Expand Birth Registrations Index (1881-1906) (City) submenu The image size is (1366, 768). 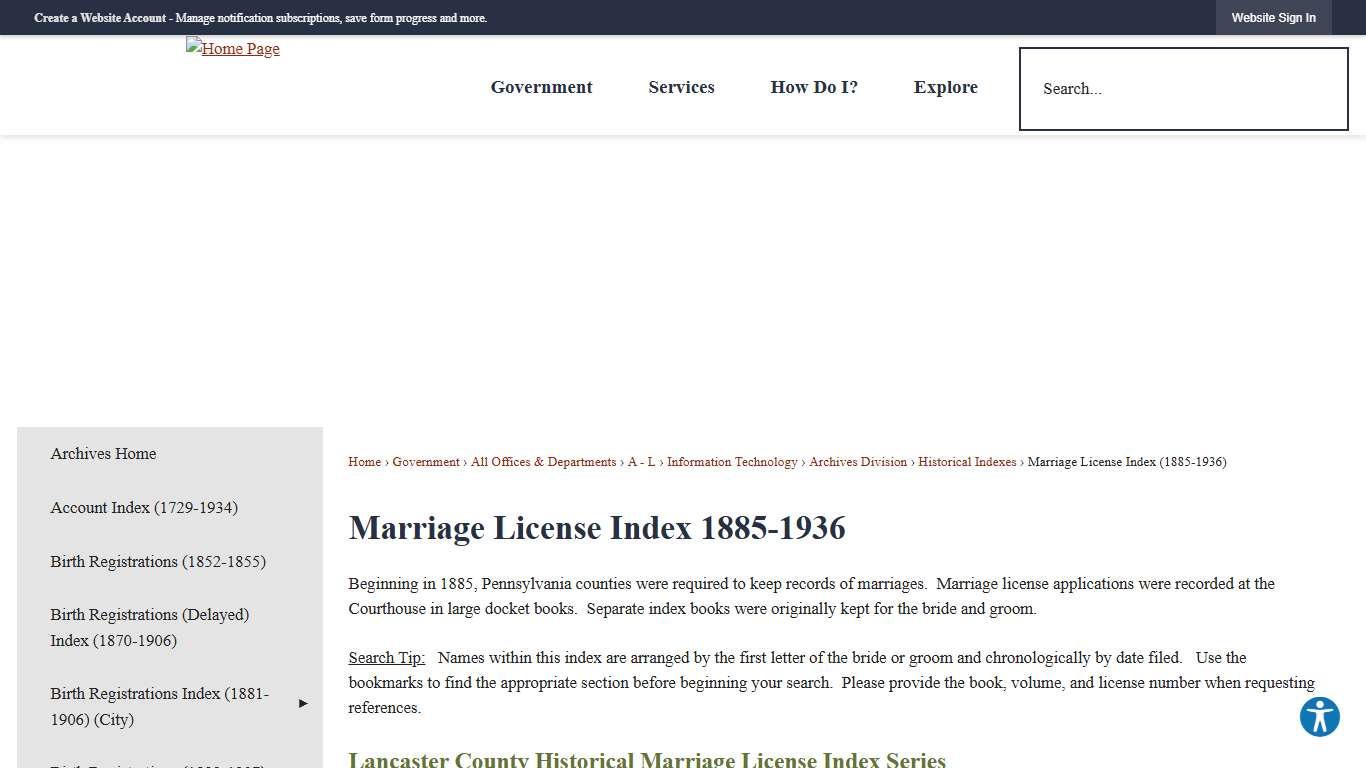[302, 704]
